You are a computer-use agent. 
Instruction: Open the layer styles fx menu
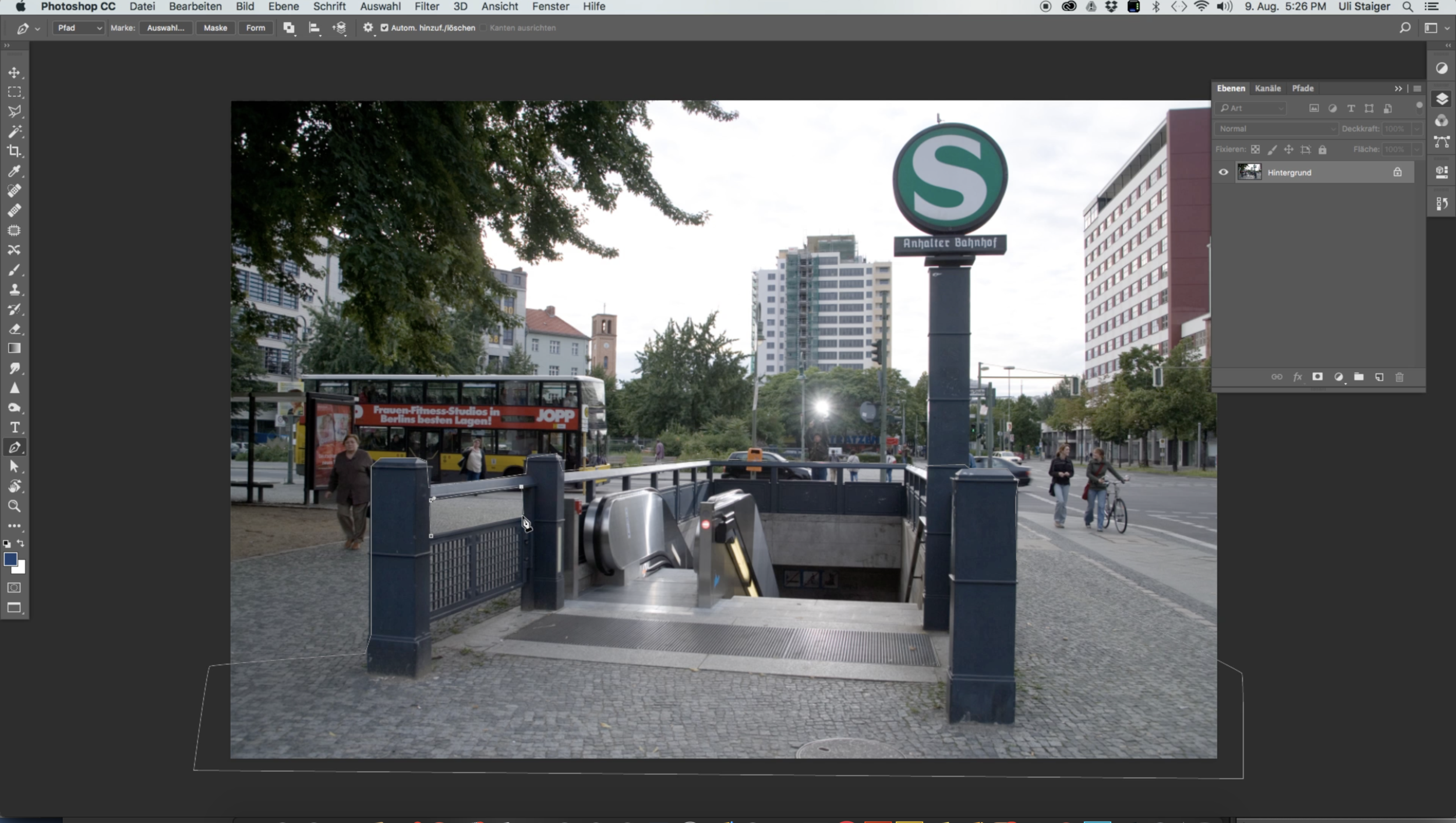point(1297,377)
